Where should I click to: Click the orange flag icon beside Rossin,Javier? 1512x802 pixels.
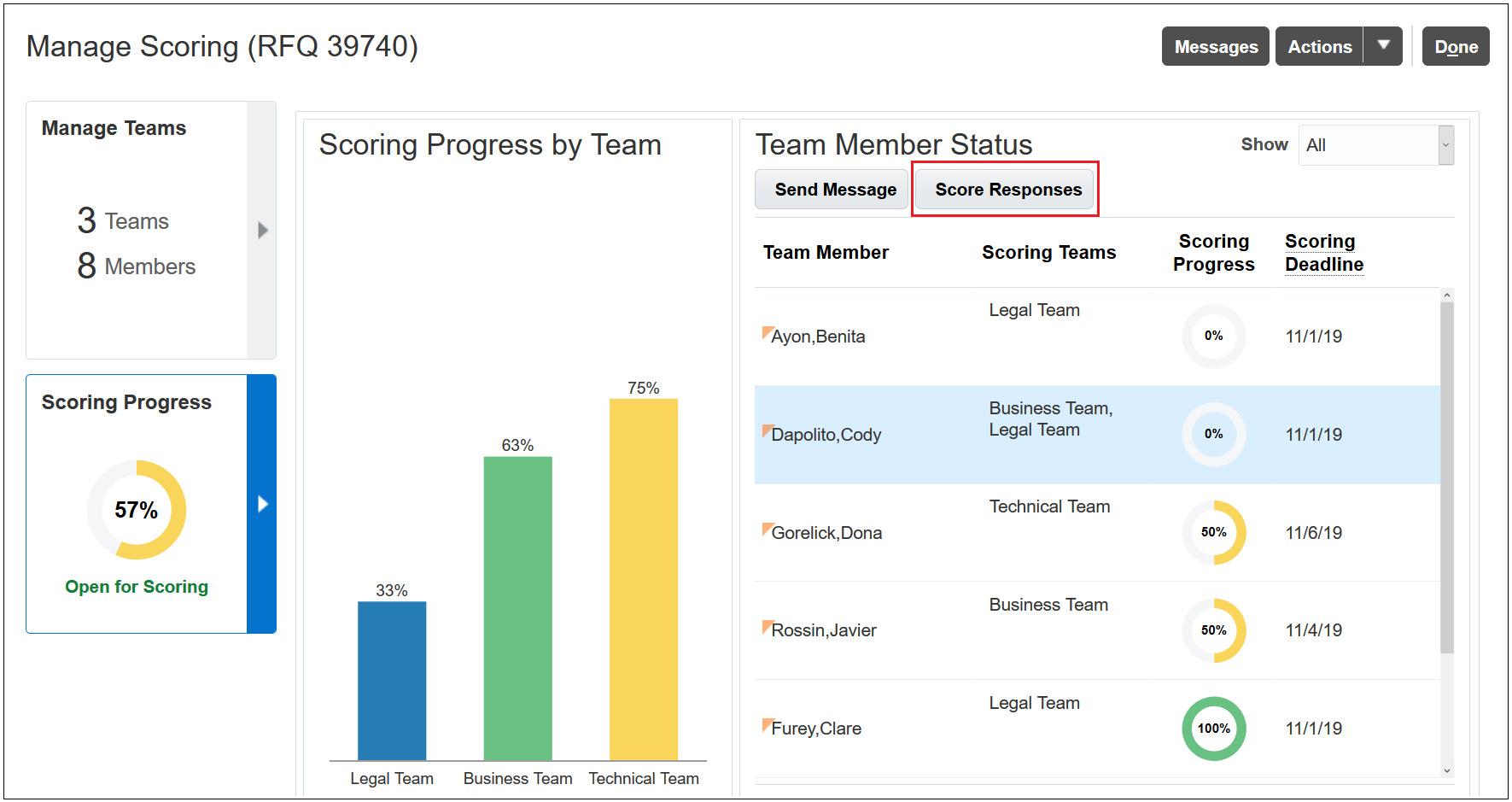(767, 626)
